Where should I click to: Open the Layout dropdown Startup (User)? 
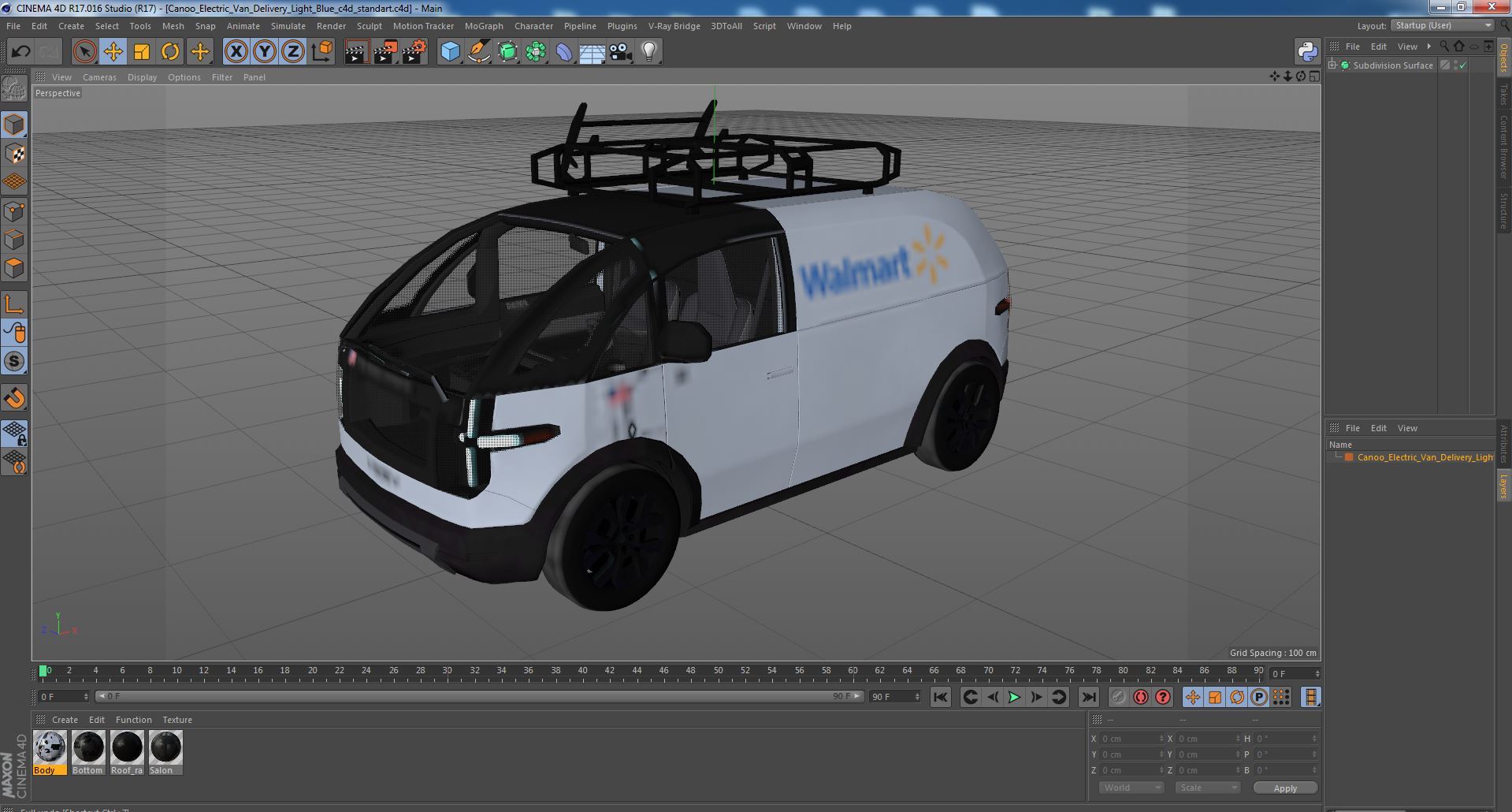(x=1443, y=25)
